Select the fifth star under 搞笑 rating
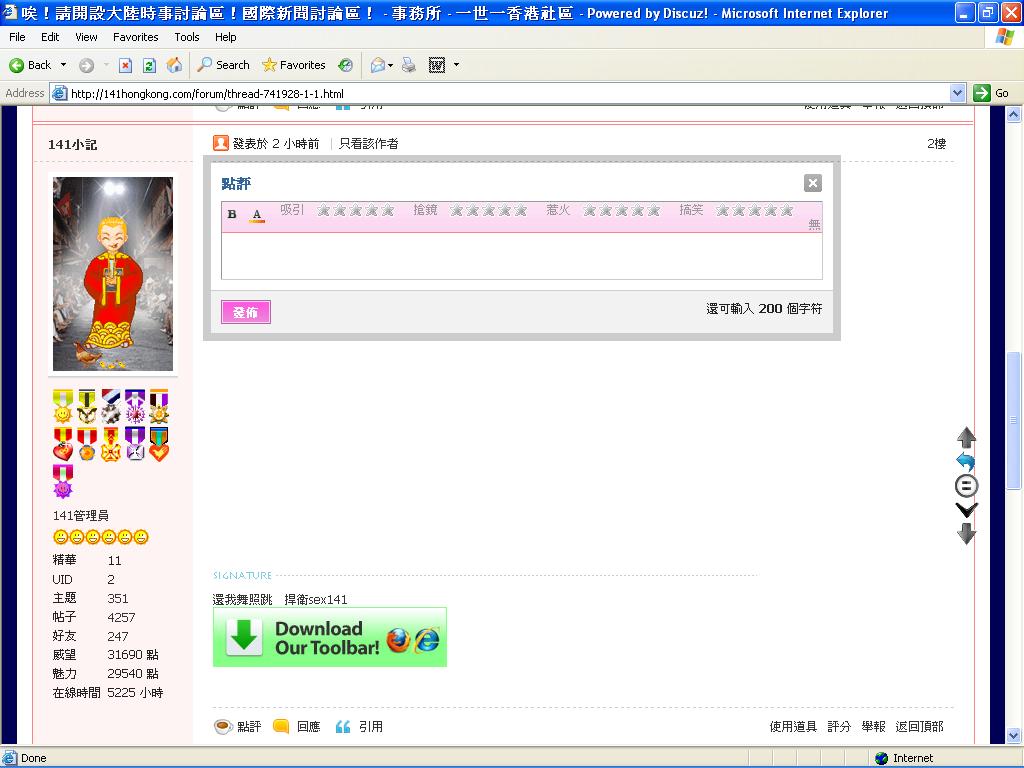The height and width of the screenshot is (768, 1024). coord(787,210)
